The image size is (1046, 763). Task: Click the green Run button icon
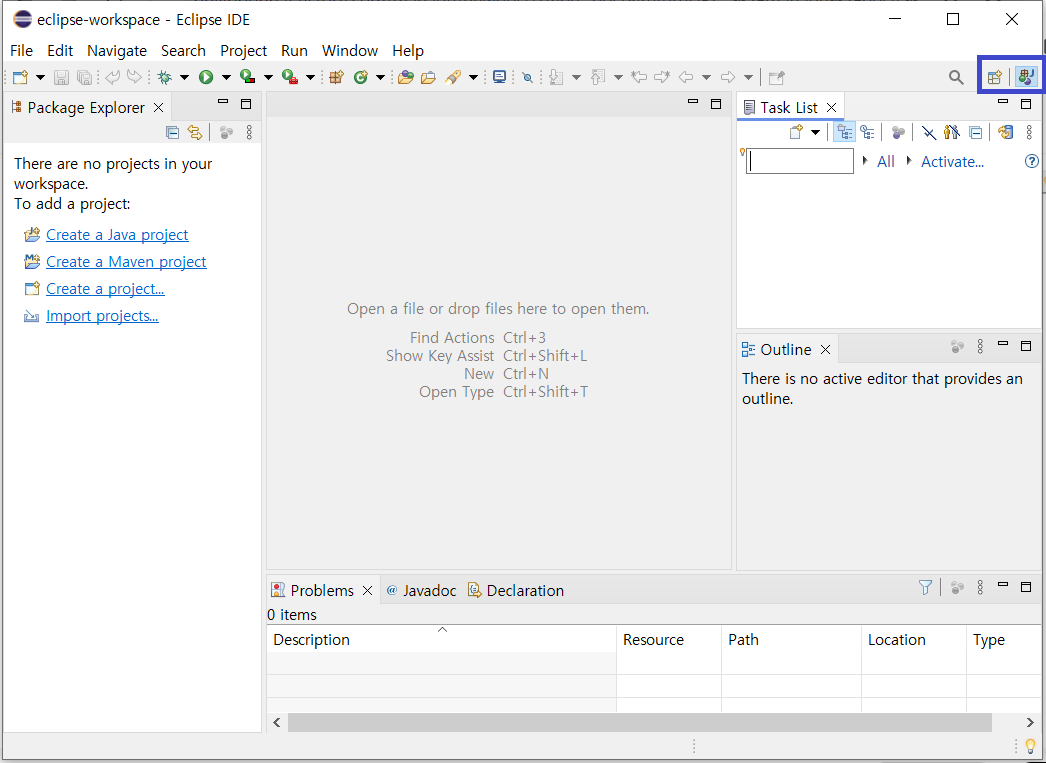[x=205, y=77]
